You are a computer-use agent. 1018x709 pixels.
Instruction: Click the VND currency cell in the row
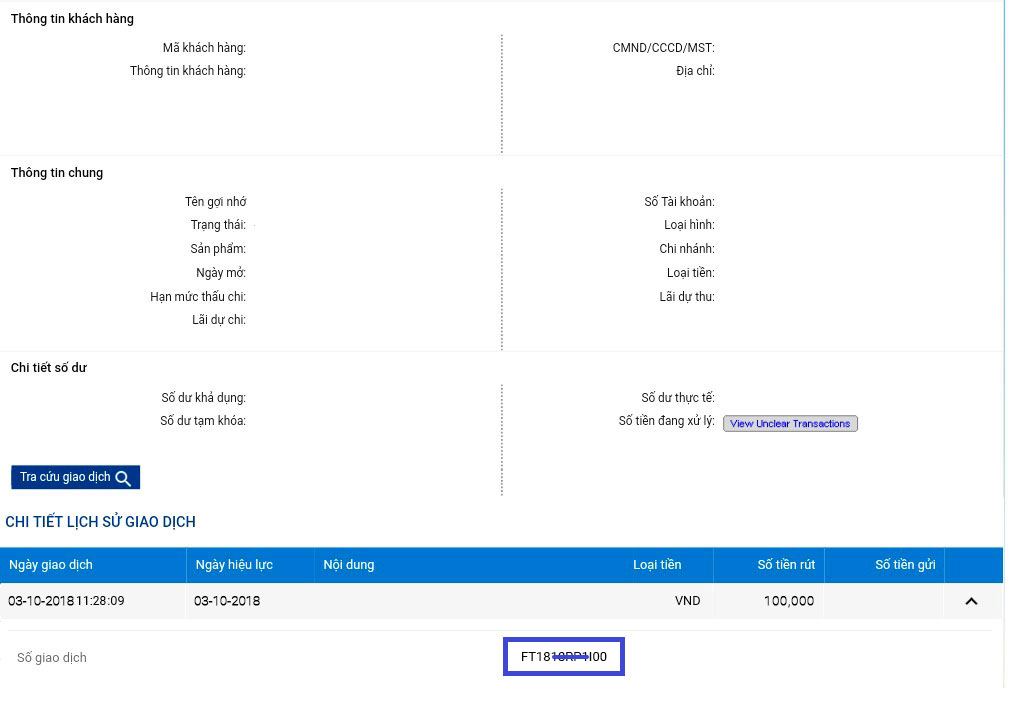pos(687,601)
